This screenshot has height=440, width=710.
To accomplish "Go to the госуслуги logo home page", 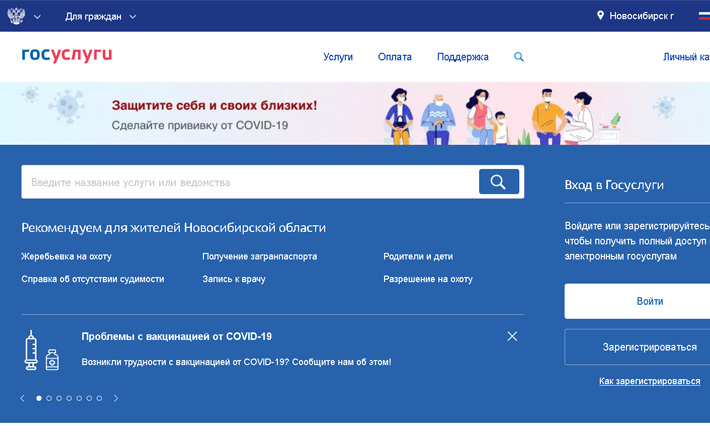I will pos(67,54).
